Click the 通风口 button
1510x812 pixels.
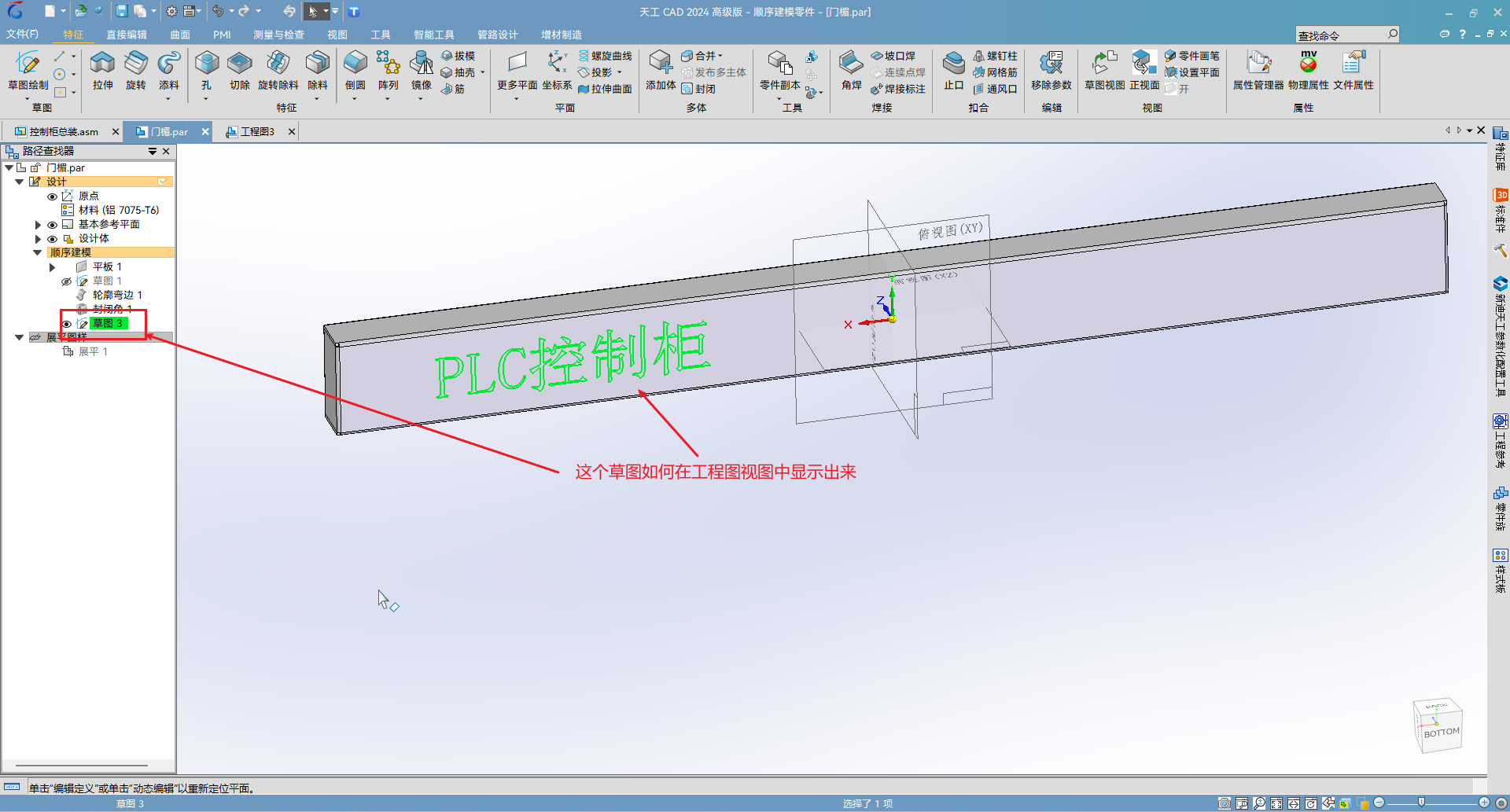pyautogui.click(x=995, y=89)
